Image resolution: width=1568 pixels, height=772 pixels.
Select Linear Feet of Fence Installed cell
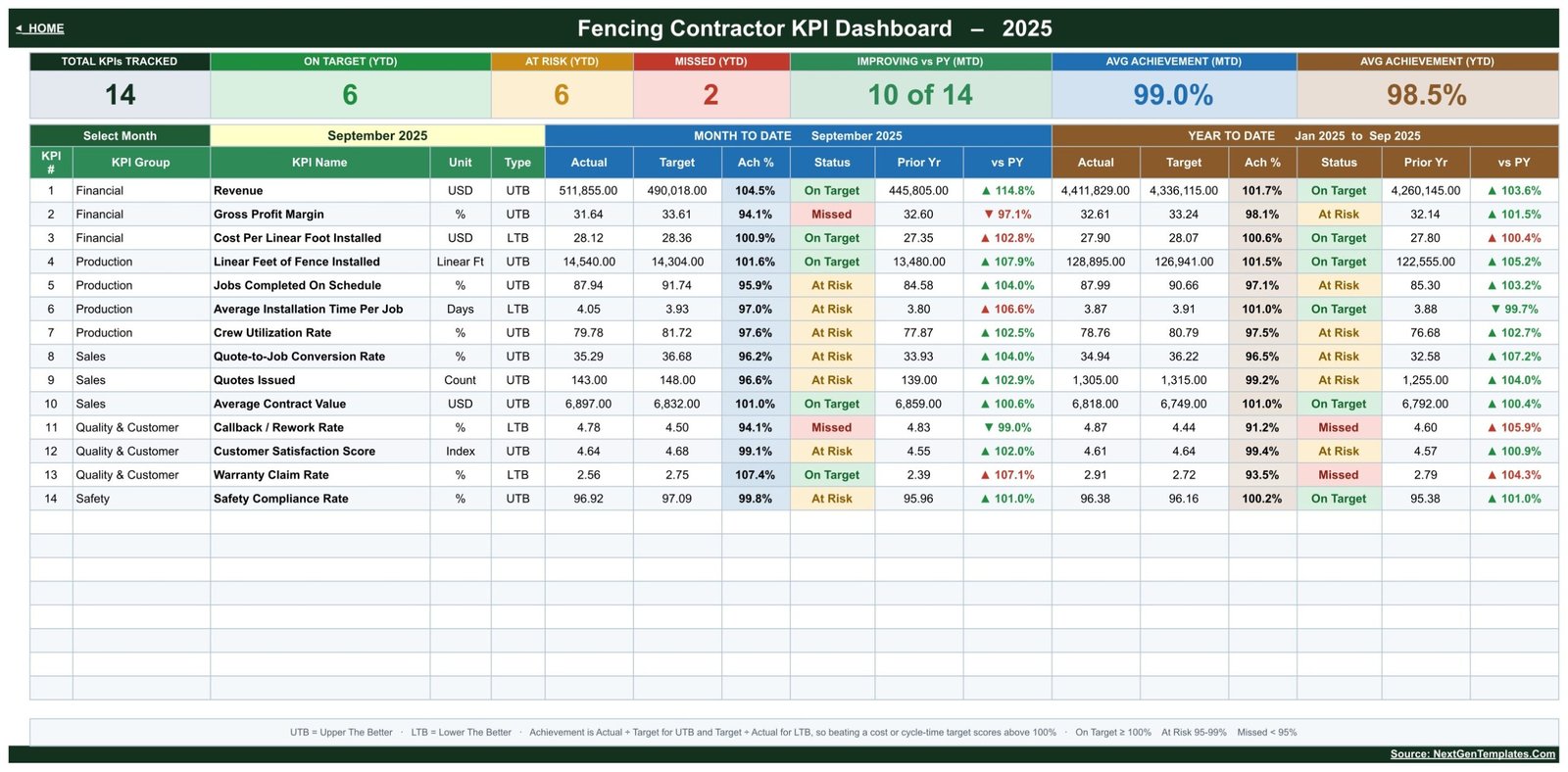click(x=319, y=262)
